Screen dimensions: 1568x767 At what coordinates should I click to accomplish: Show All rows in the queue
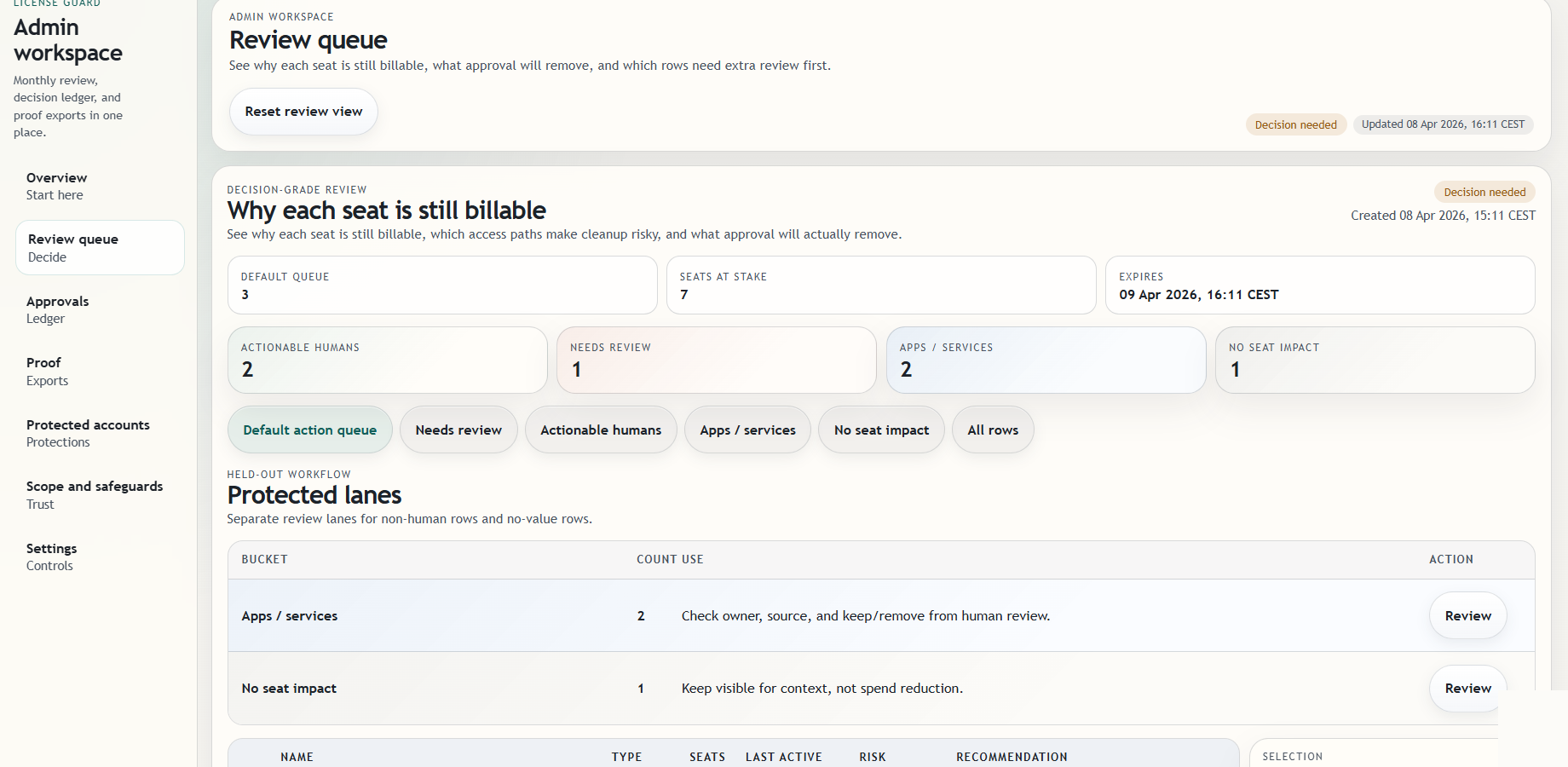point(993,430)
